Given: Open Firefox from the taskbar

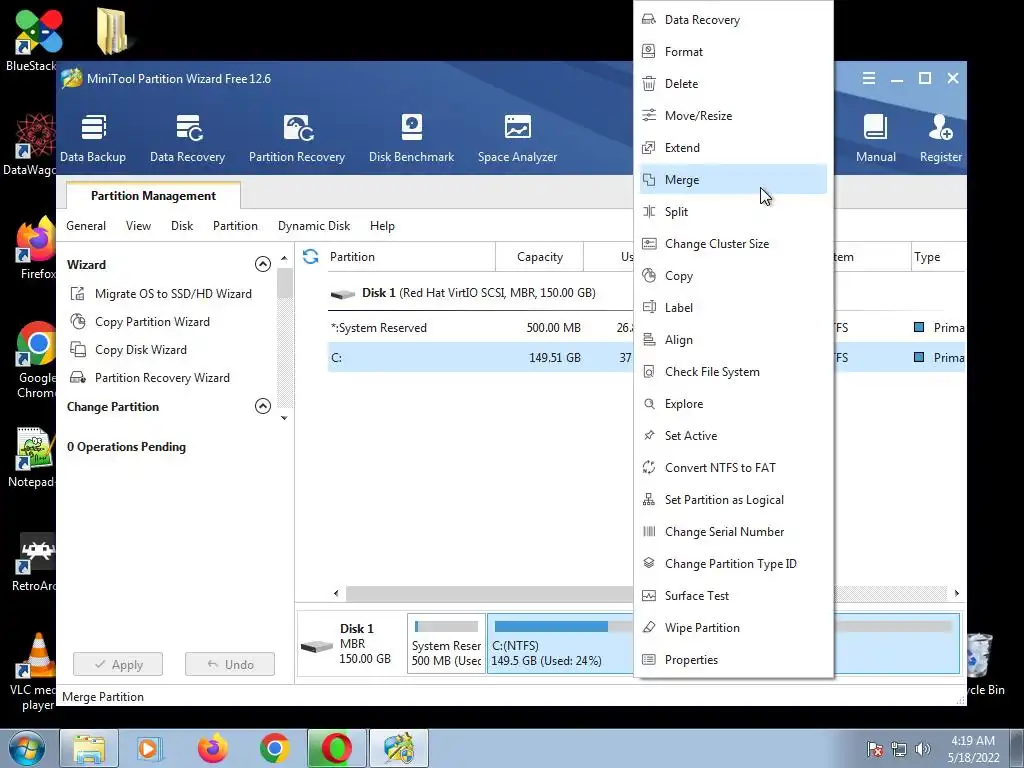Looking at the screenshot, I should (x=213, y=748).
